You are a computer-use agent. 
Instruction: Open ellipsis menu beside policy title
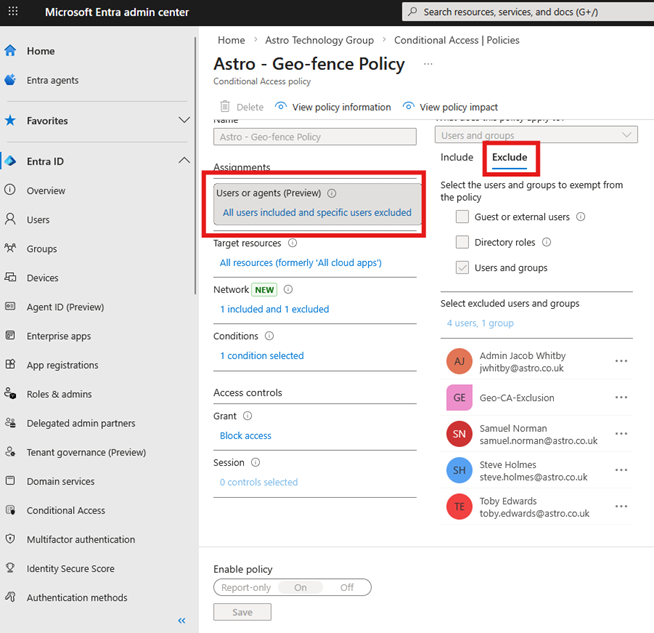(428, 64)
